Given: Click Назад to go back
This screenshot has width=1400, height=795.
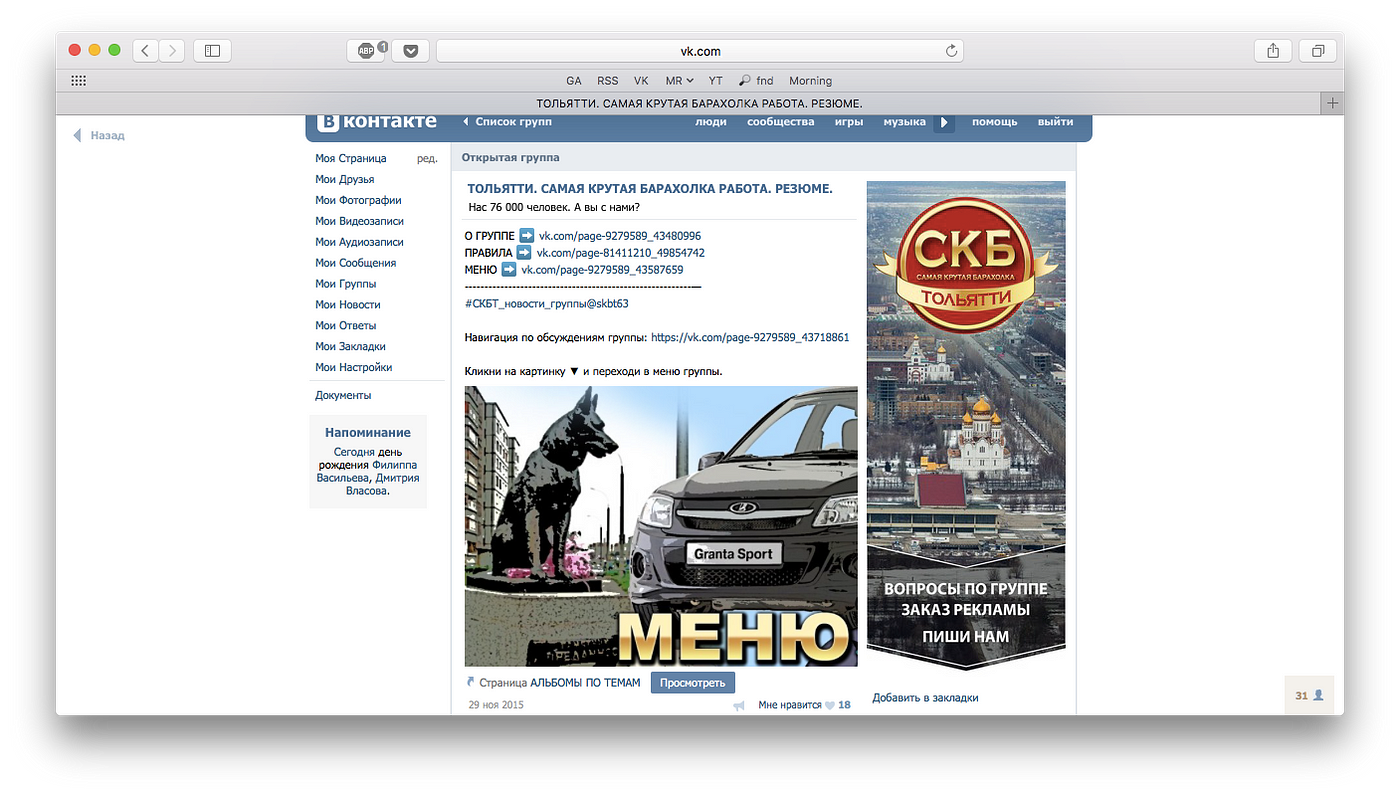Looking at the screenshot, I should (99, 135).
